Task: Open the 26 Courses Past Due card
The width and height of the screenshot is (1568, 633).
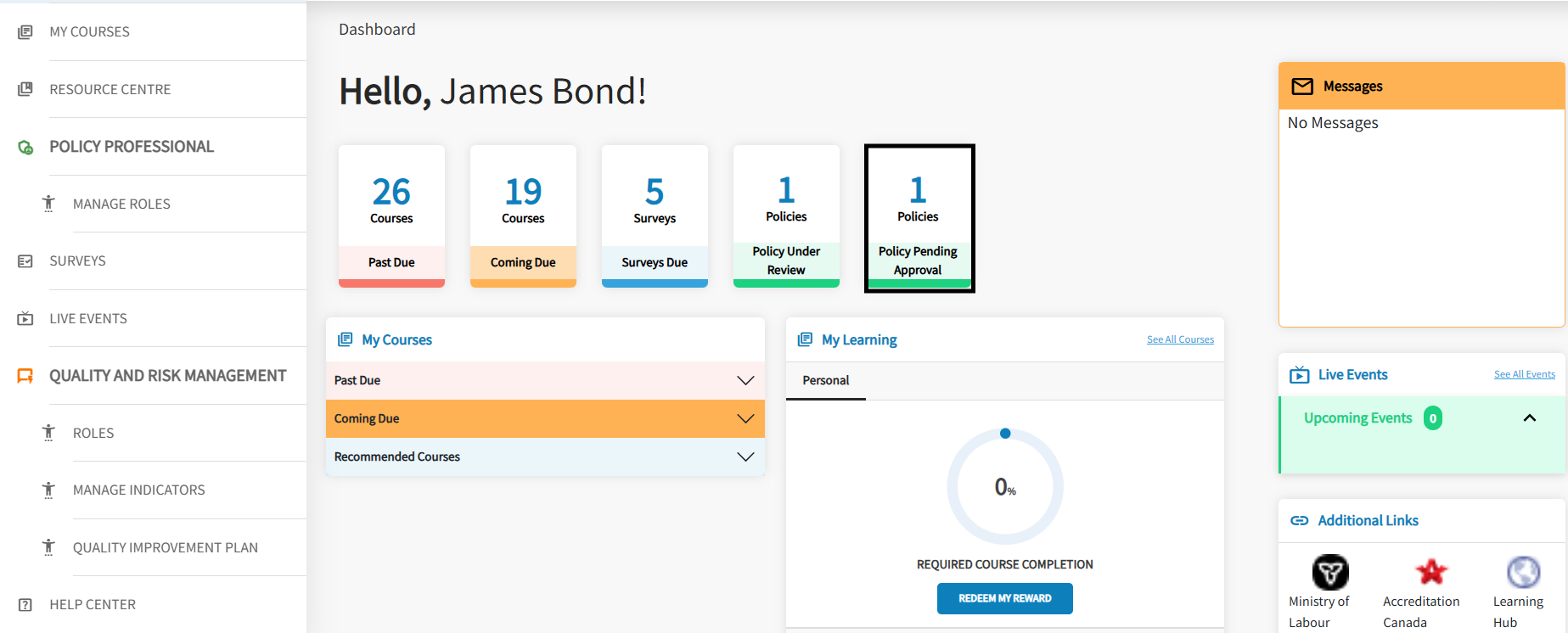Action: tap(391, 216)
